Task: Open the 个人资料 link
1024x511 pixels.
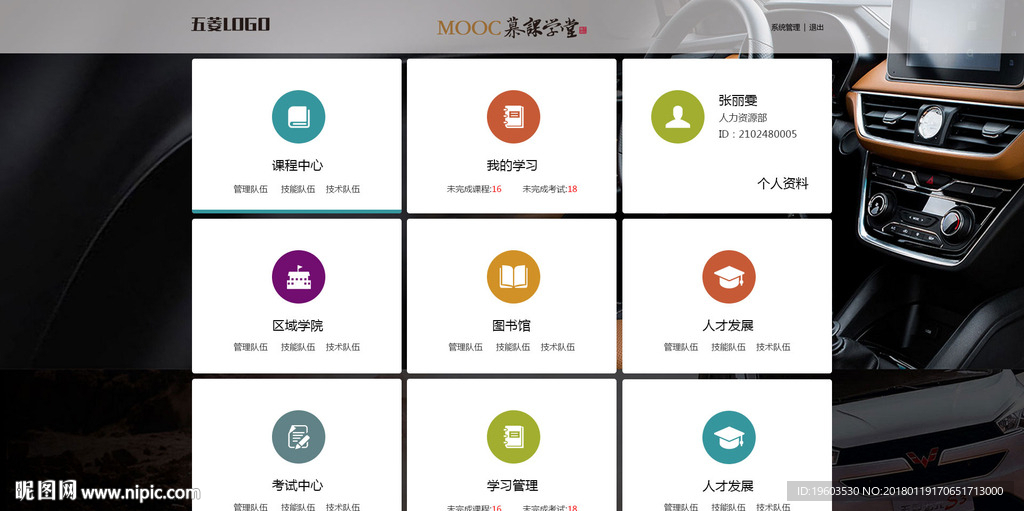Action: pos(782,184)
